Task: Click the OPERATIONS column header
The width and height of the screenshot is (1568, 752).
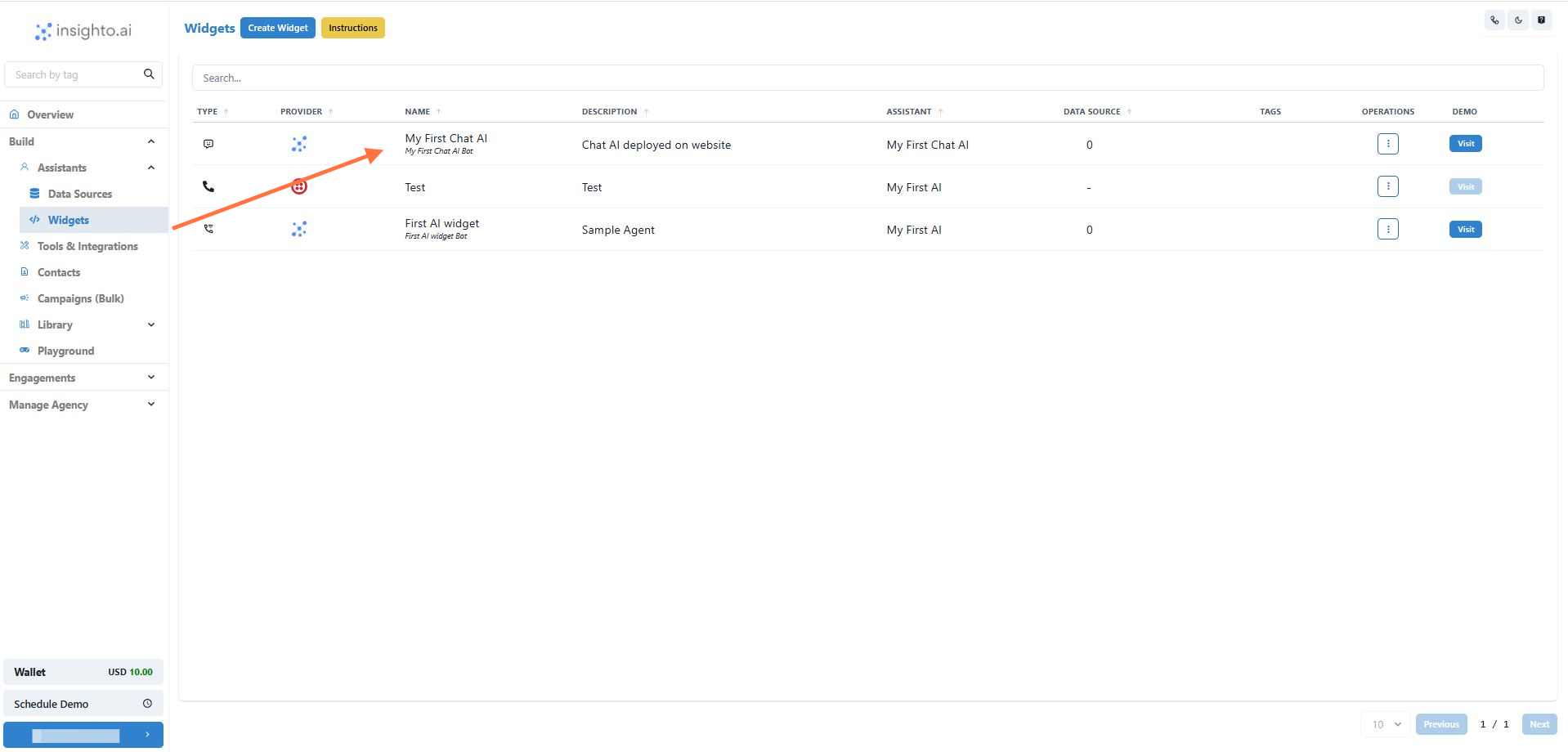Action: 1387,111
